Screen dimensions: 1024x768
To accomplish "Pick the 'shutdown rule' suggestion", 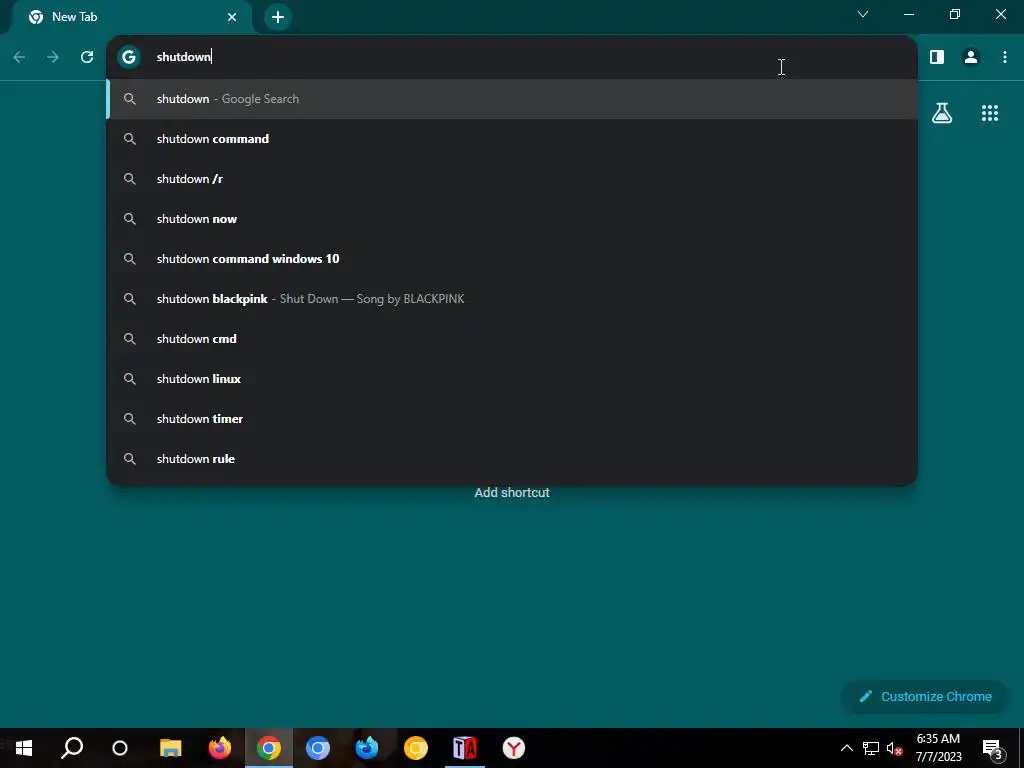I will 512,458.
